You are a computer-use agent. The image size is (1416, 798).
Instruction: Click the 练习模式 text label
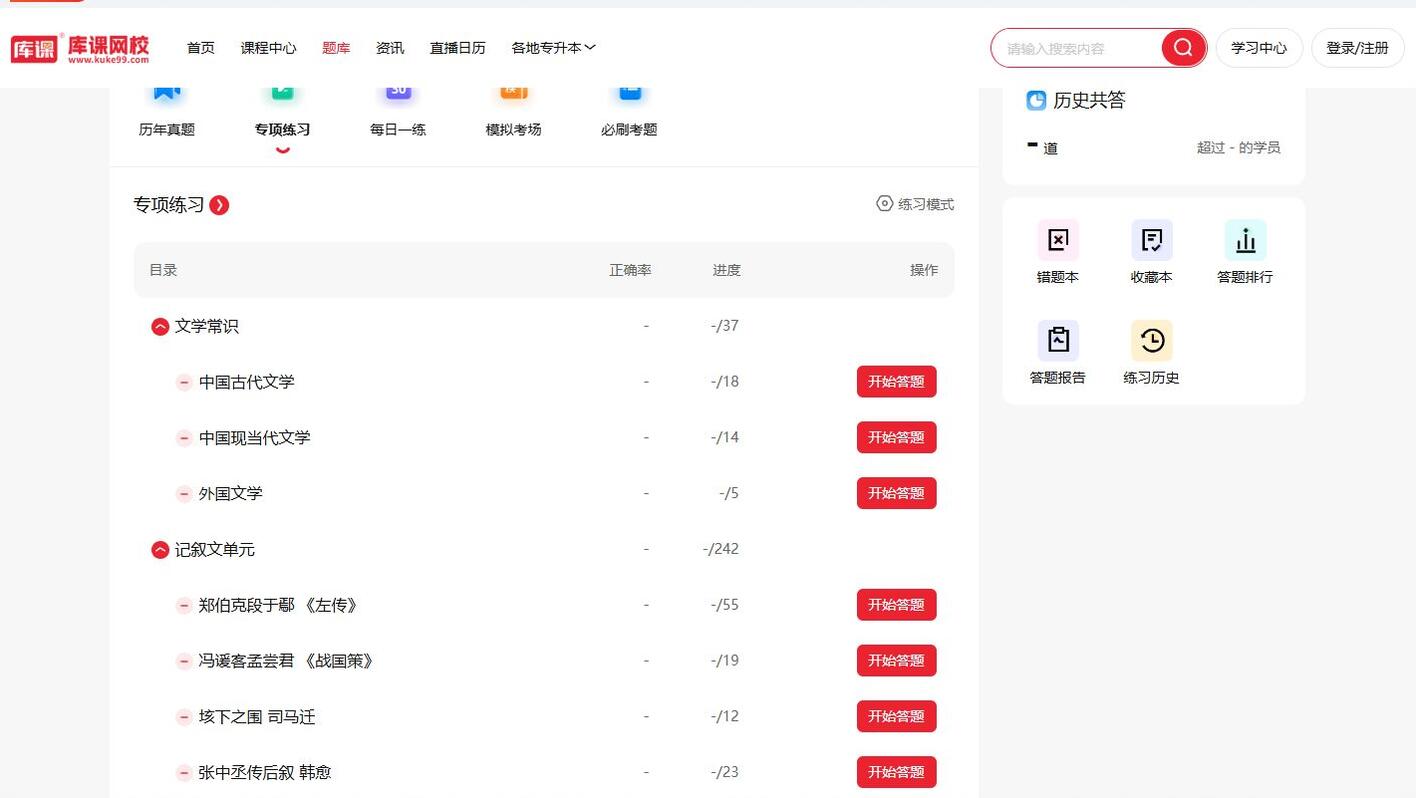926,204
